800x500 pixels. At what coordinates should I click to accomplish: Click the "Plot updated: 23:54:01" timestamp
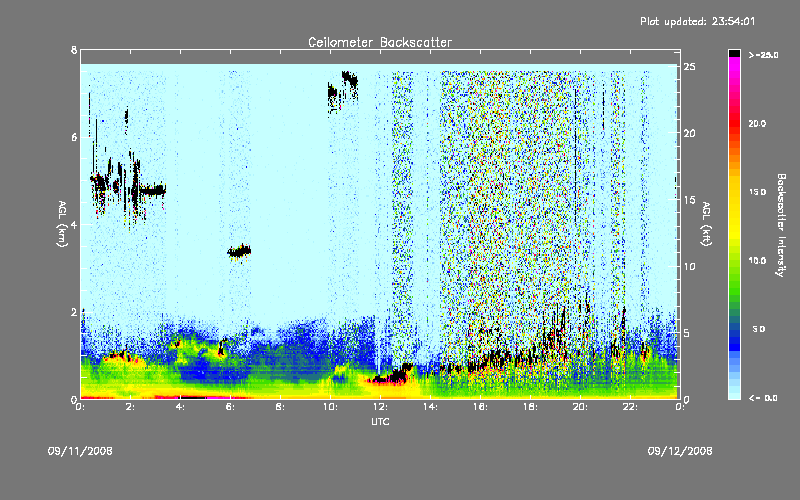[x=697, y=21]
